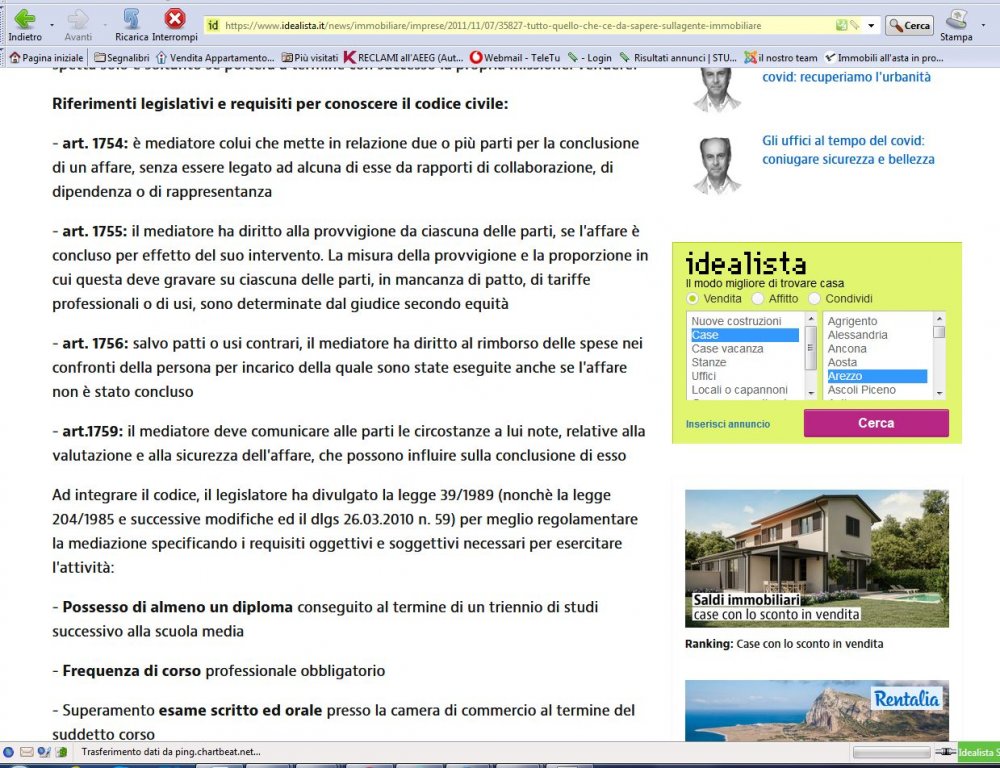Click the page loading progress bar
The width and height of the screenshot is (1000, 768).
click(x=891, y=753)
